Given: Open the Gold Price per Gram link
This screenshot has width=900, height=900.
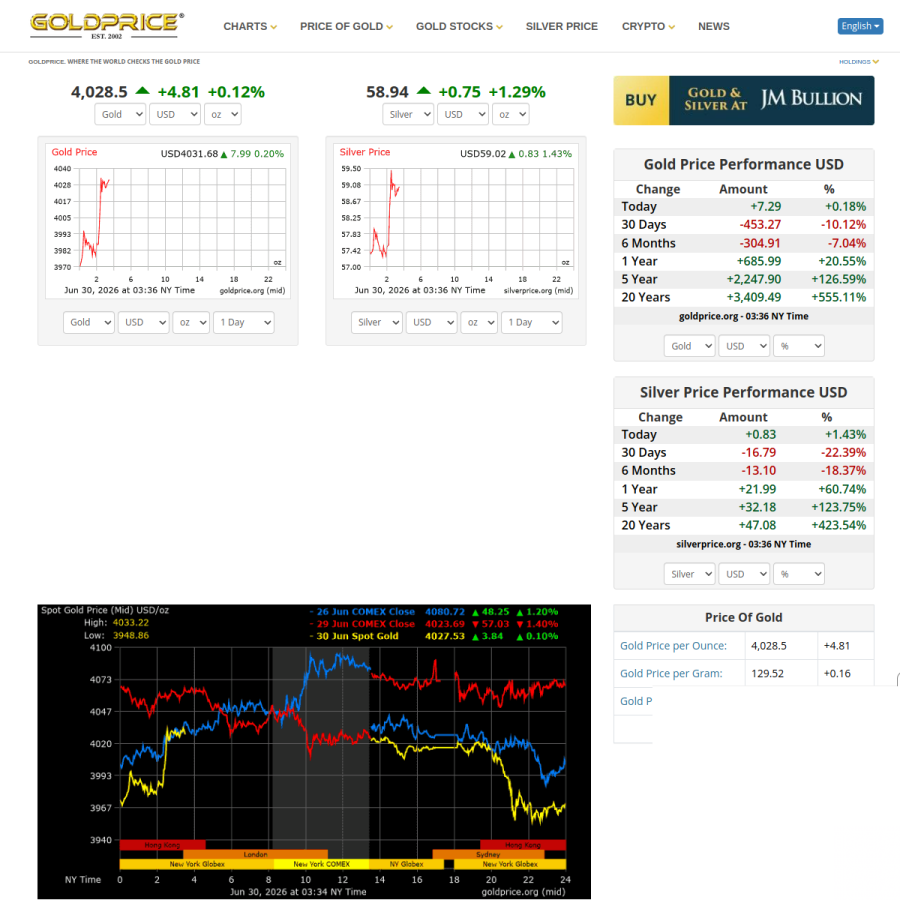Looking at the screenshot, I should click(x=671, y=673).
